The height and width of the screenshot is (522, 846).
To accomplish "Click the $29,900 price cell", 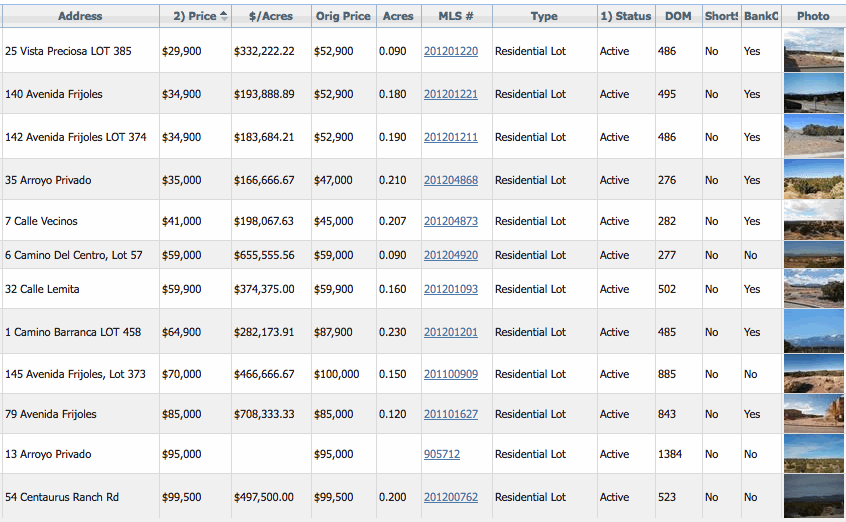I will coord(181,51).
